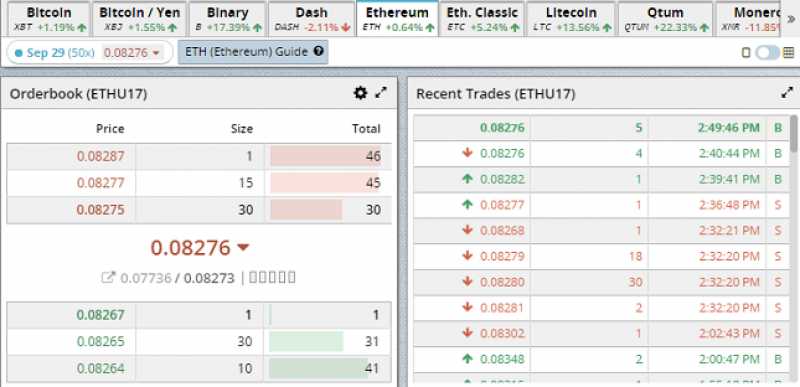
Task: Click help icon in ETH Guide button
Action: [319, 52]
